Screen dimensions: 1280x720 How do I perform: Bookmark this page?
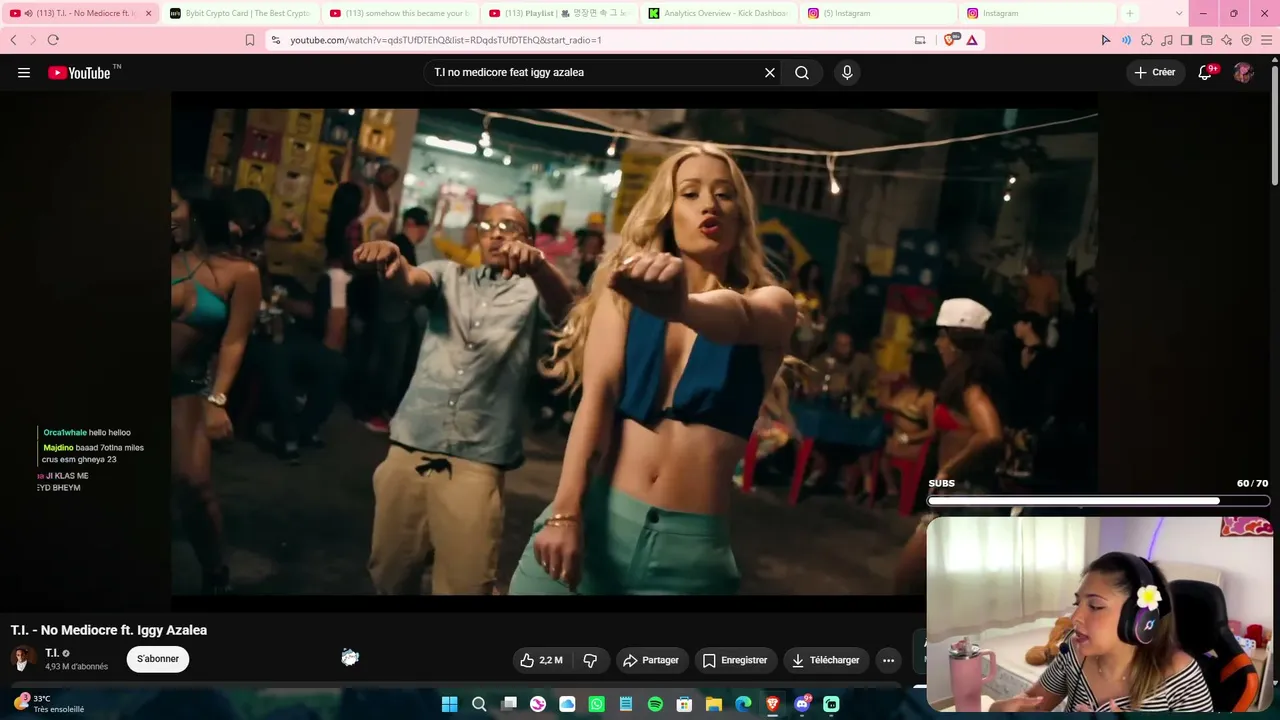pos(250,40)
